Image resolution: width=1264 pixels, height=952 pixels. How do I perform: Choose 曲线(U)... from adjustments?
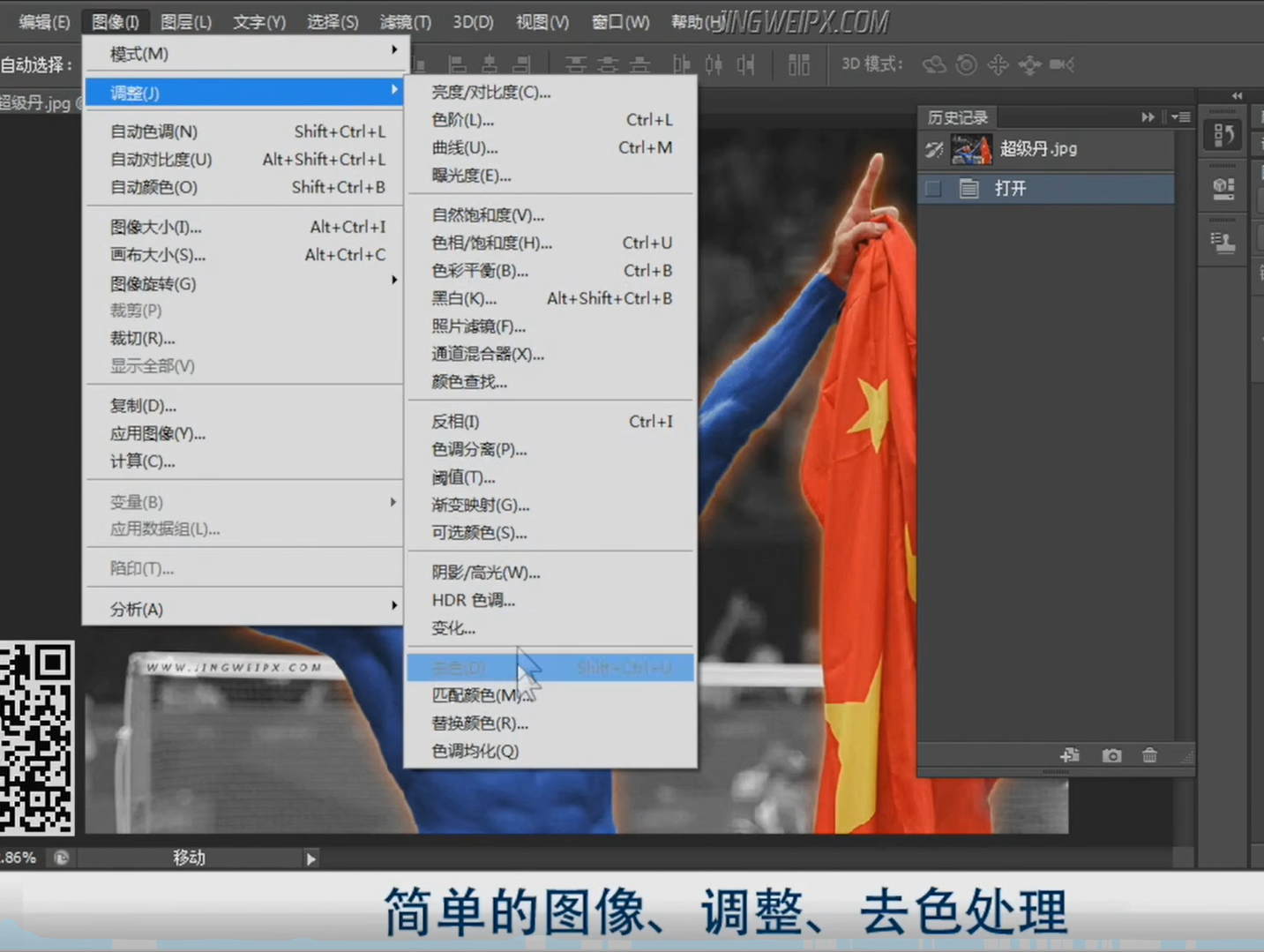click(x=550, y=147)
